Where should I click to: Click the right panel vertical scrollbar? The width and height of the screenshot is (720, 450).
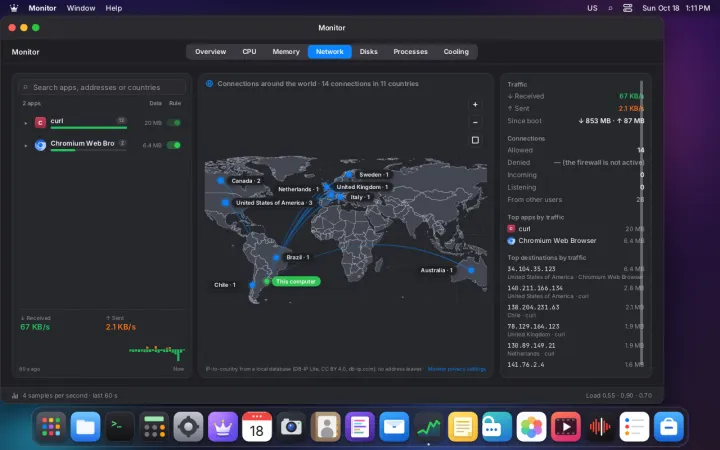641,223
